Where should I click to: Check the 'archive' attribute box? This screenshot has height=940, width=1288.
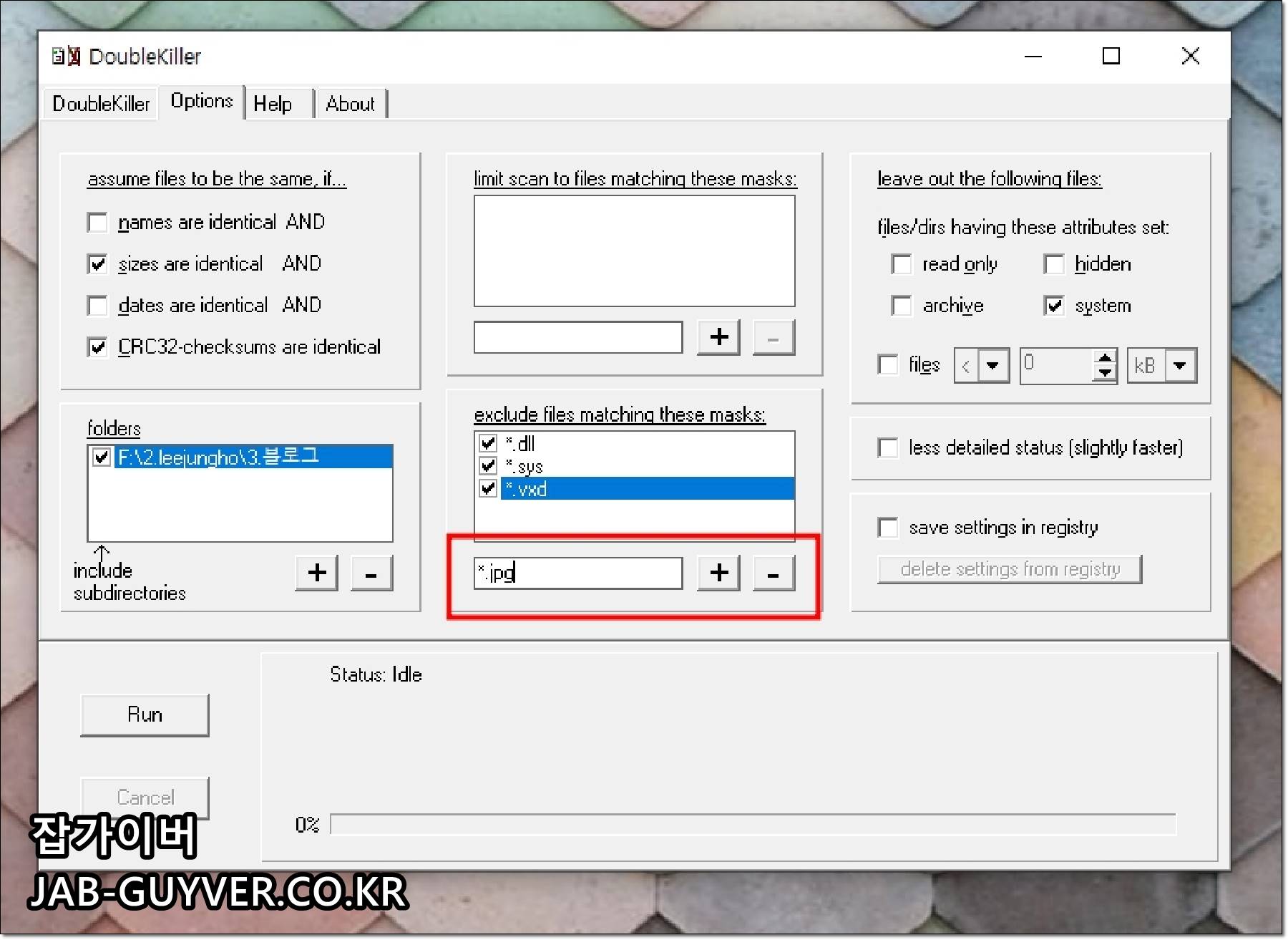[x=902, y=306]
